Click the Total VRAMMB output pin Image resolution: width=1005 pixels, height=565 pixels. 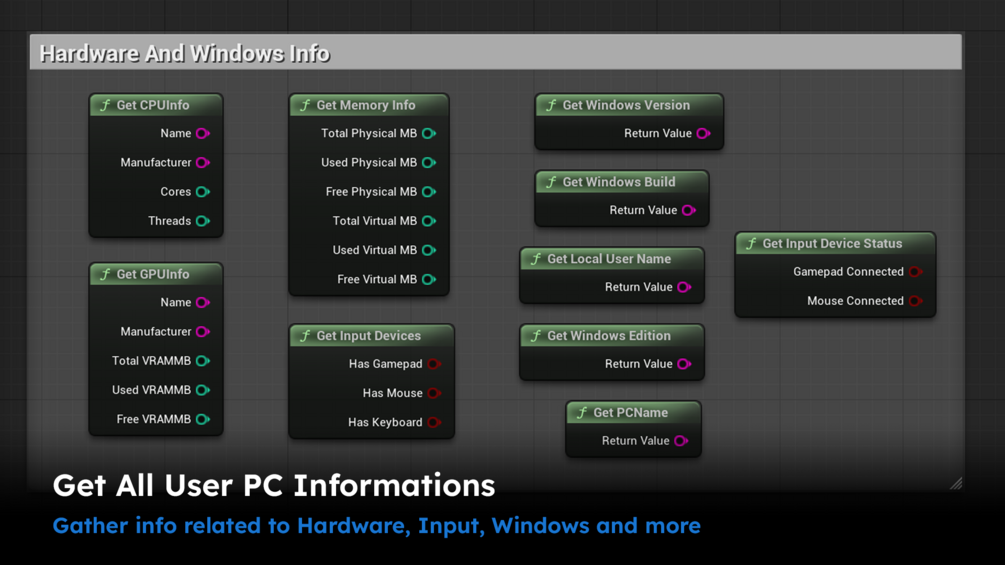203,361
